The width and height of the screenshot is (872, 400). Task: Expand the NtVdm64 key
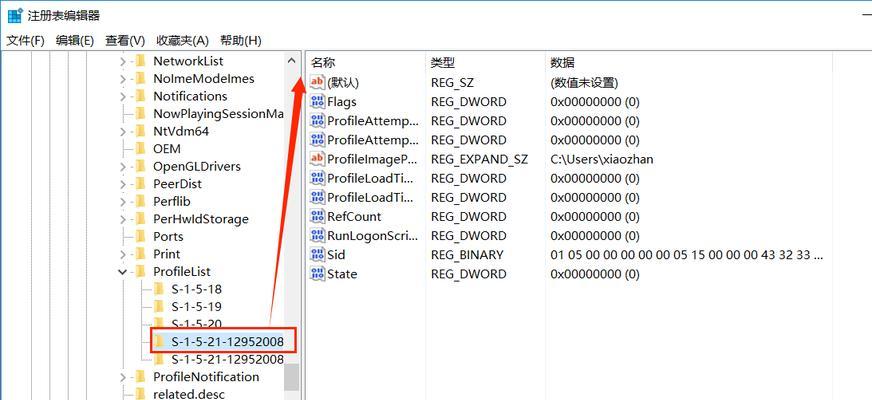coord(123,131)
